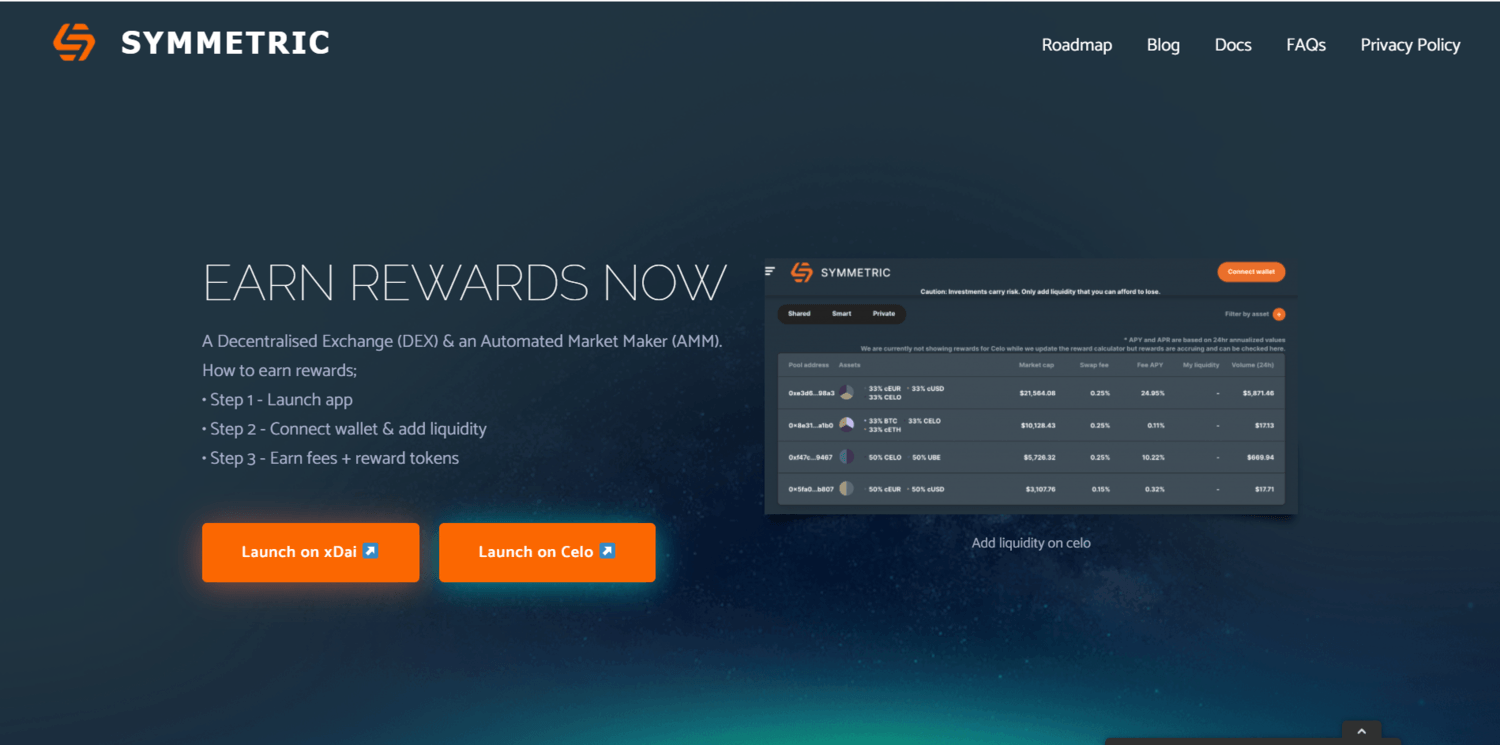Click the EARN REWARDS NOW heading
The width and height of the screenshot is (1500, 745).
(464, 284)
